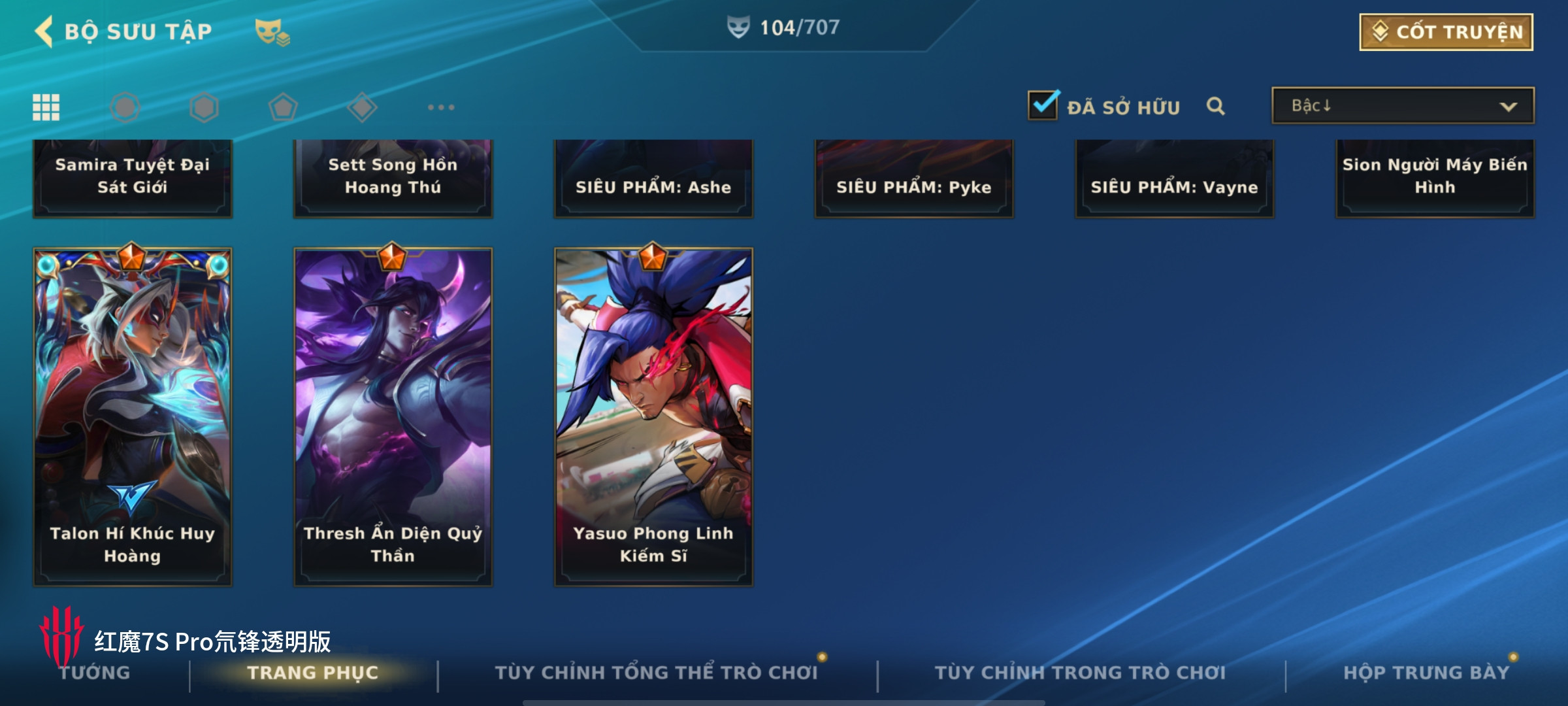Go back using the Bộ Sưu Tập arrow

point(44,31)
